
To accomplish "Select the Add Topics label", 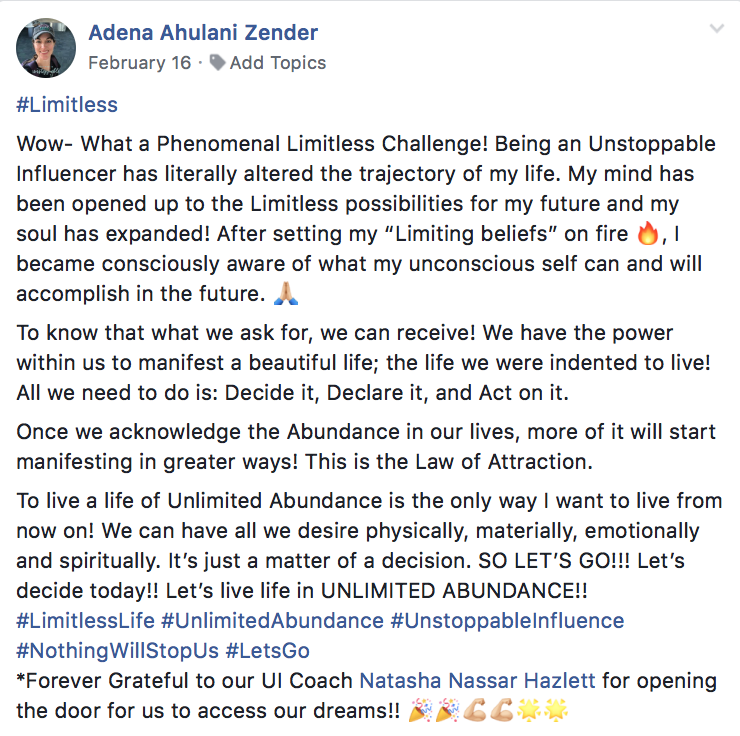I will click(x=277, y=63).
